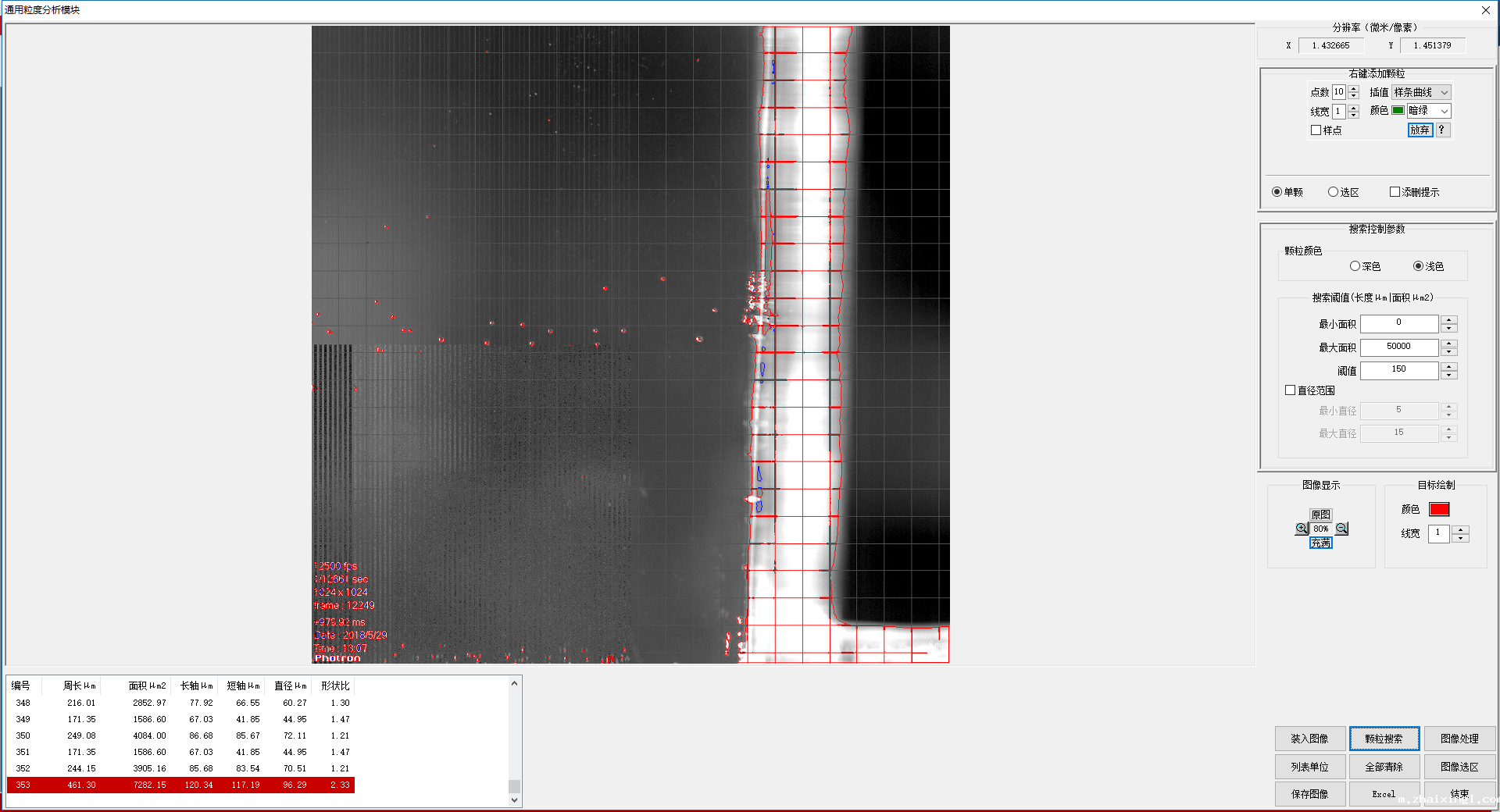Click the 颗粒搜索 particle search button
Screen dimensions: 1500x812
(1384, 739)
